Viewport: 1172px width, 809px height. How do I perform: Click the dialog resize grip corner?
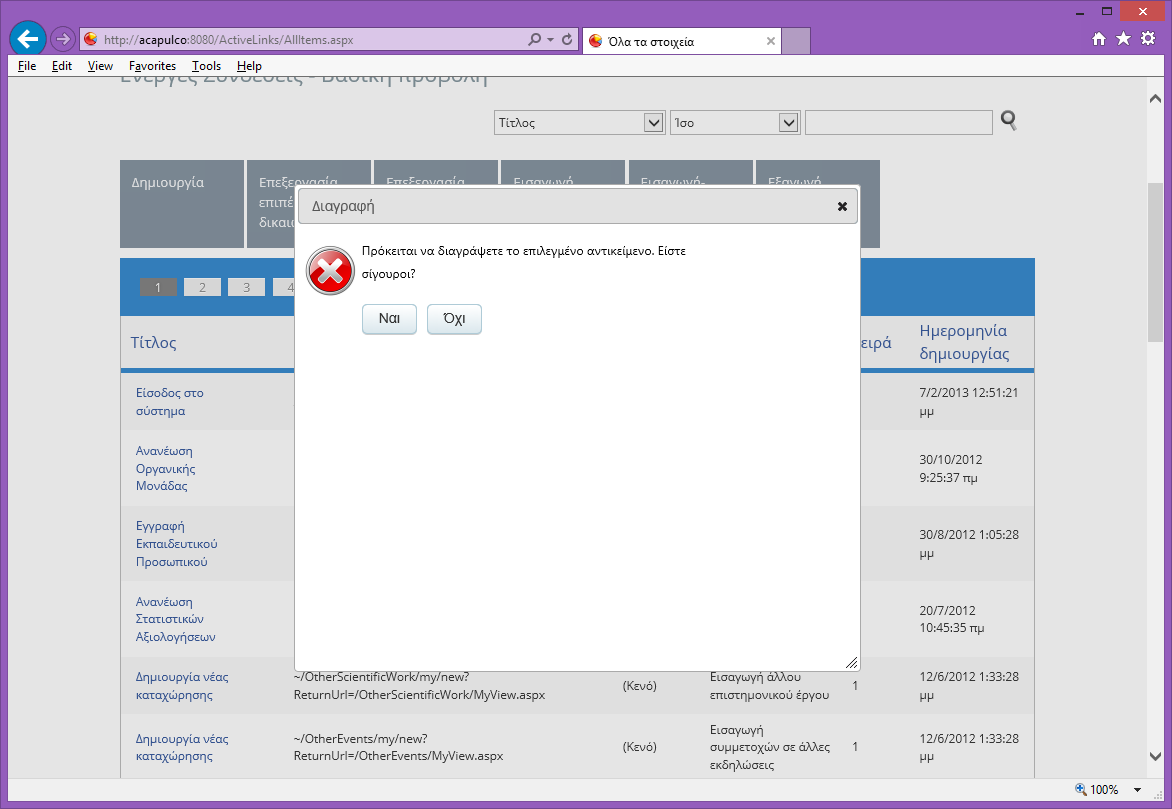(851, 662)
